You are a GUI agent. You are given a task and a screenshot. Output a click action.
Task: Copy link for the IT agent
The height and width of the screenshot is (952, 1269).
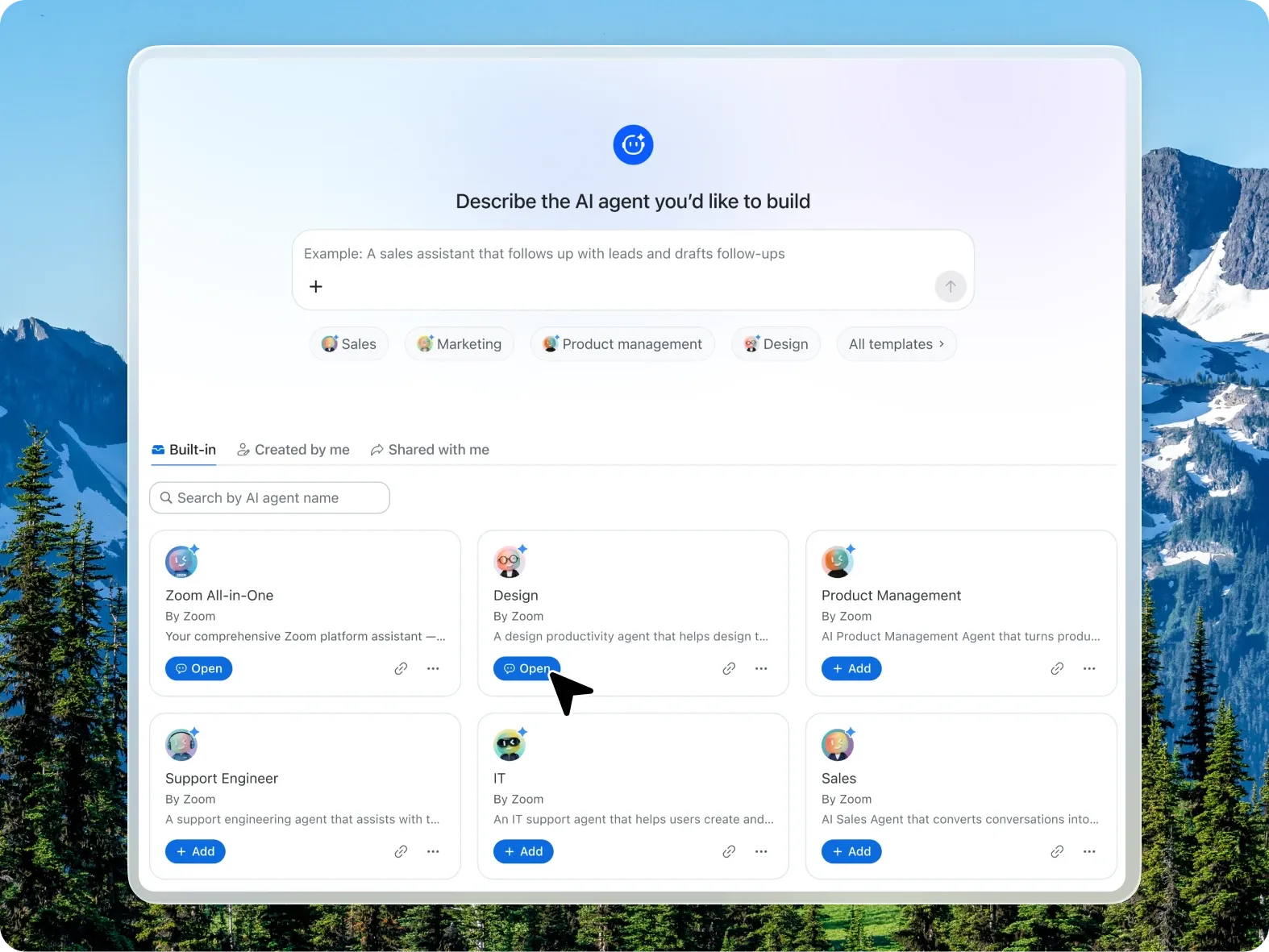pyautogui.click(x=729, y=851)
